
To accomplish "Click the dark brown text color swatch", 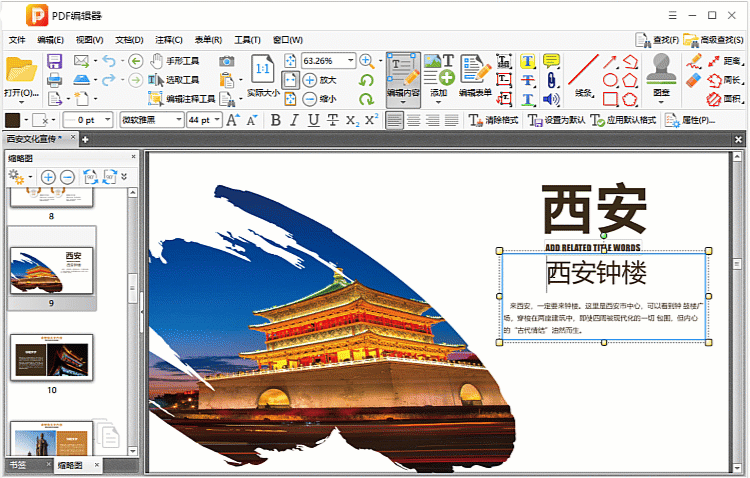I will [x=12, y=120].
